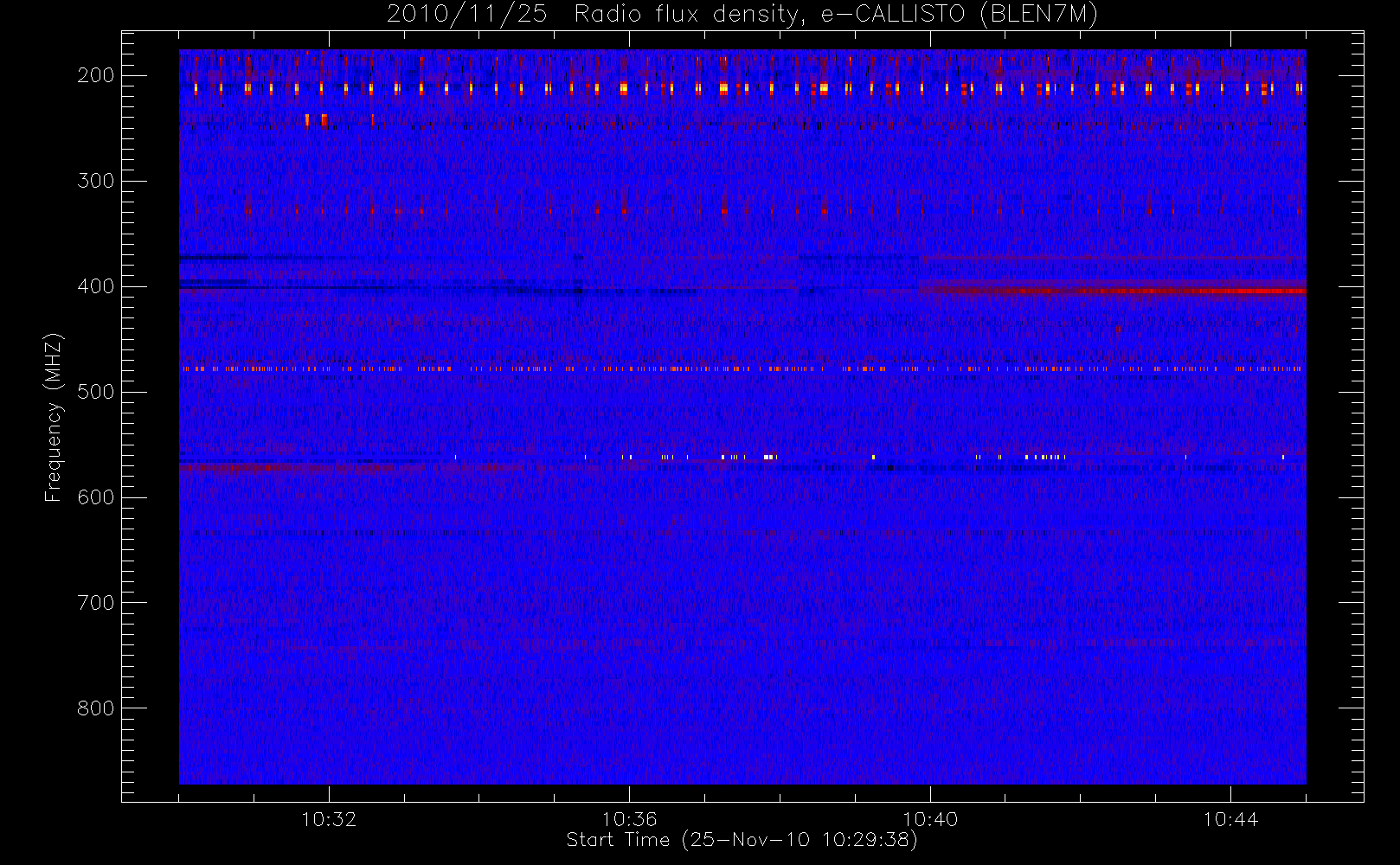Select the 300 frequency tick label

click(96, 181)
